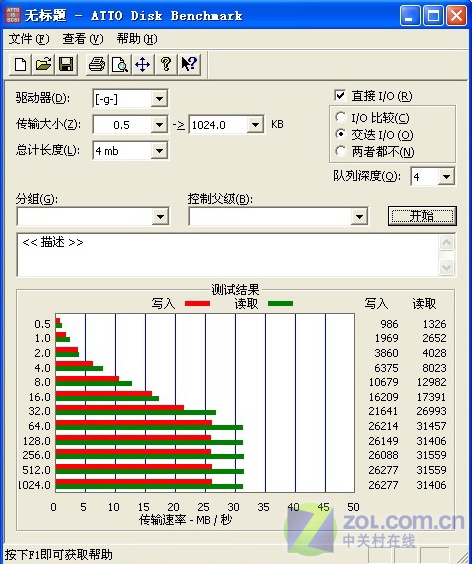Expand the 队列深度 queue depth dropdown
The width and height of the screenshot is (472, 564).
(446, 177)
